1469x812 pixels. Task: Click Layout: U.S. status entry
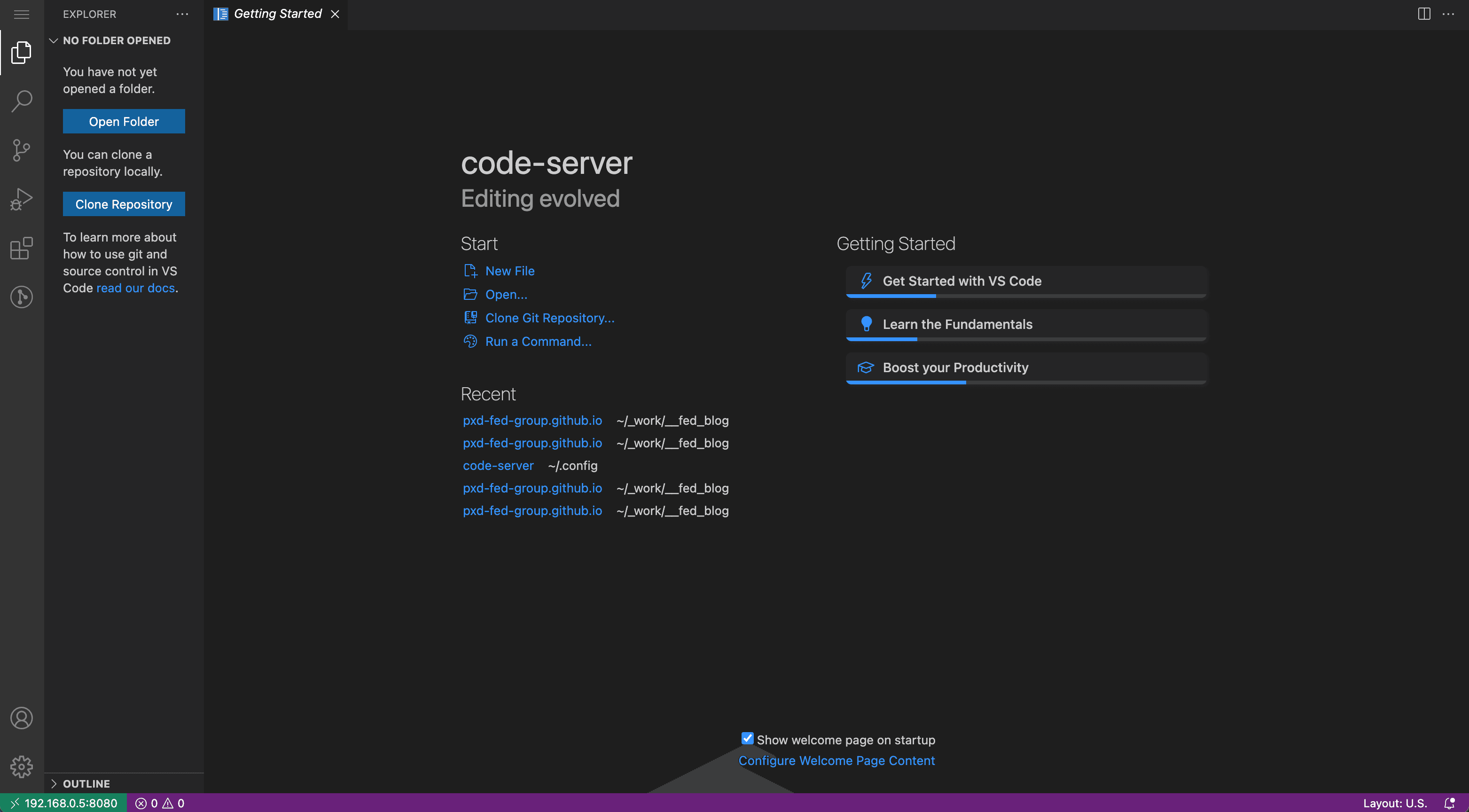tap(1395, 803)
